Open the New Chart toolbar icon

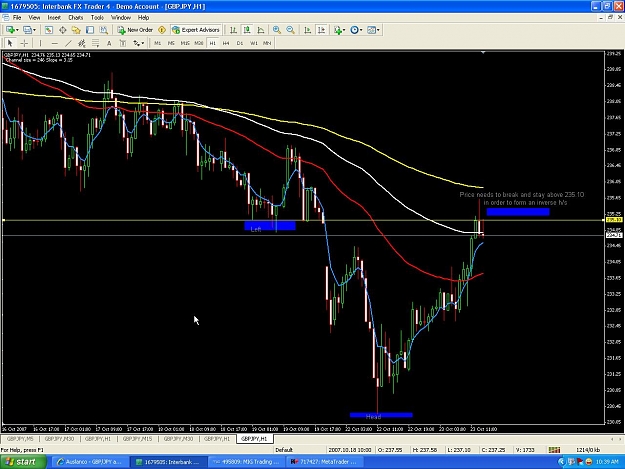(10, 30)
